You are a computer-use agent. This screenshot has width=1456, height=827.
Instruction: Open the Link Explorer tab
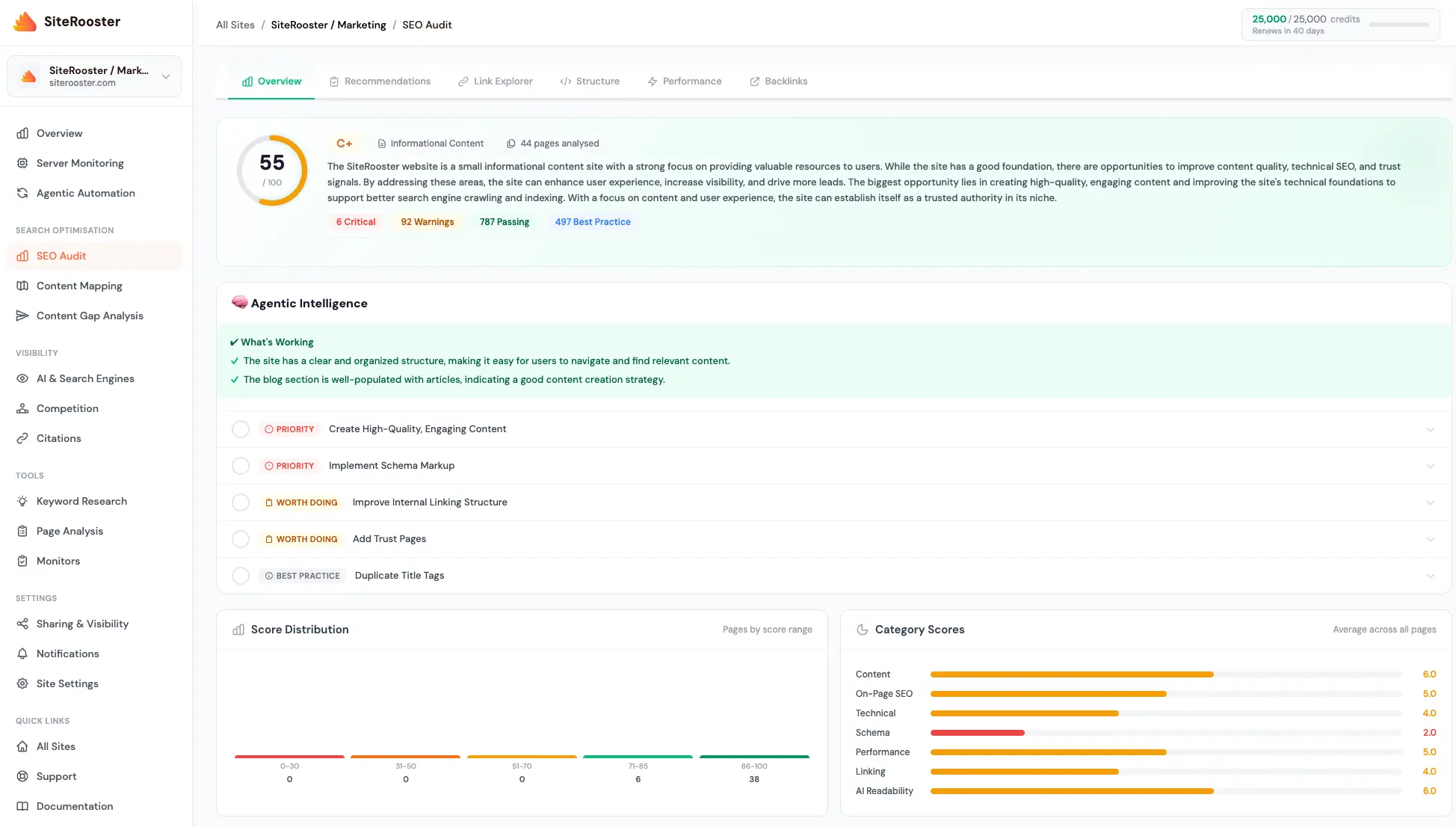(x=496, y=82)
